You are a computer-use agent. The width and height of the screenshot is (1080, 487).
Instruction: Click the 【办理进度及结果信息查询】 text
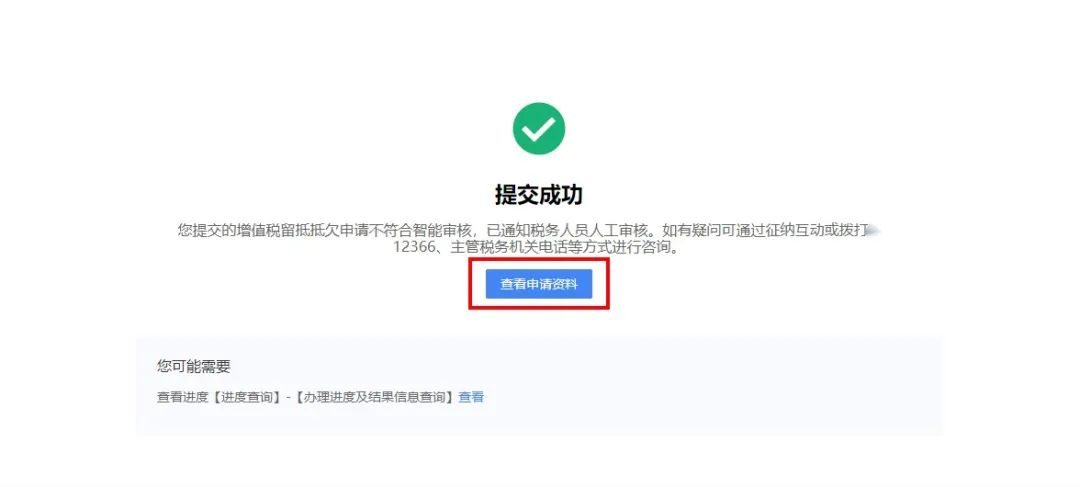pyautogui.click(x=375, y=397)
